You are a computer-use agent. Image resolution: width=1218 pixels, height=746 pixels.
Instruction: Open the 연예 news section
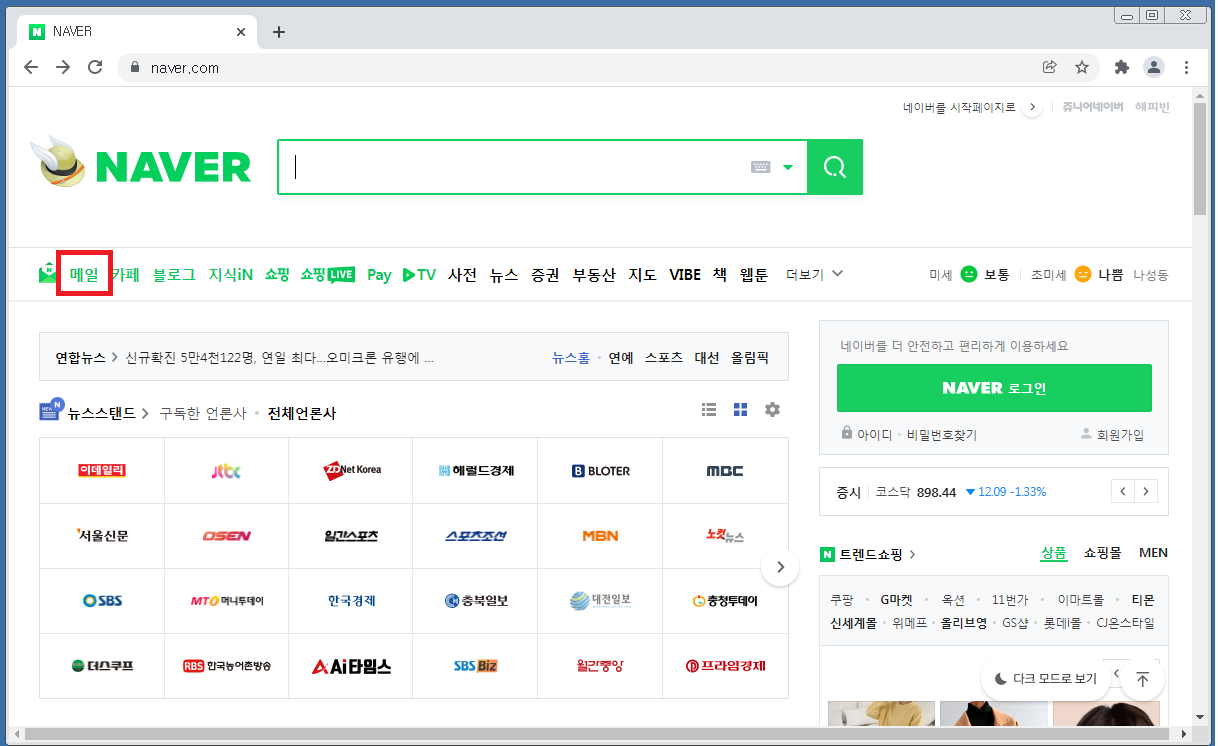[621, 357]
